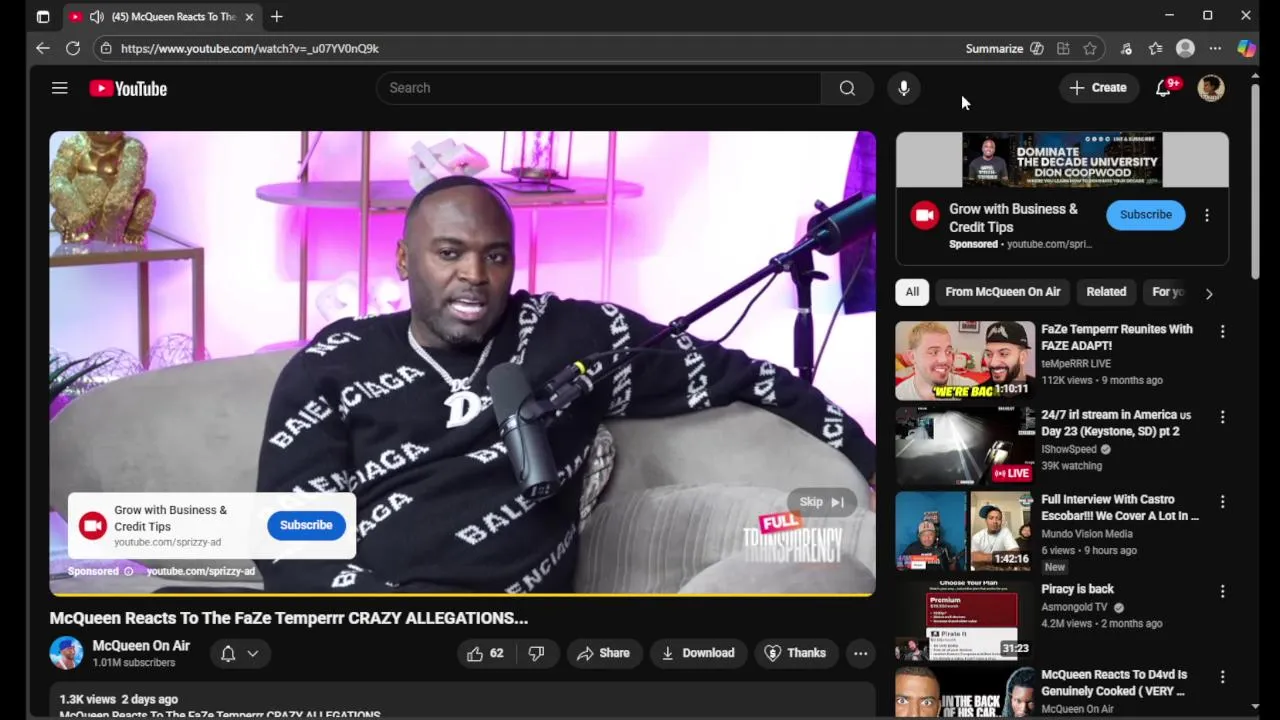The height and width of the screenshot is (720, 1280).
Task: Select the For you chip
Action: tap(1167, 292)
